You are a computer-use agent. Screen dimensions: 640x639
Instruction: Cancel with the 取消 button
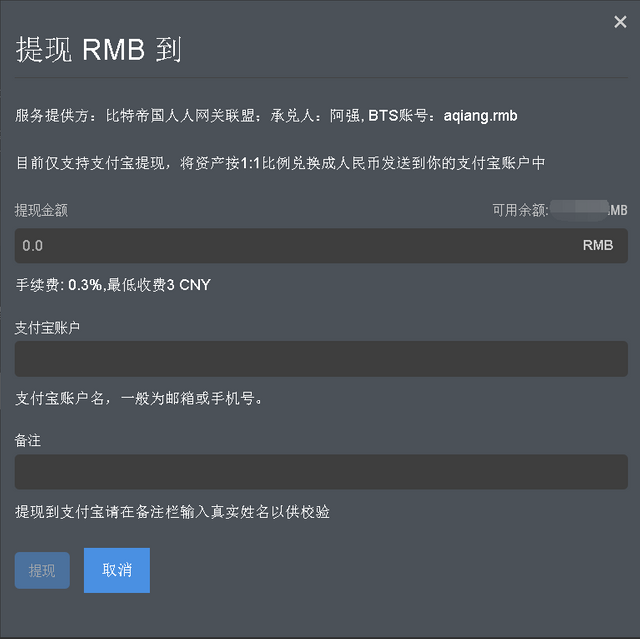[116, 570]
